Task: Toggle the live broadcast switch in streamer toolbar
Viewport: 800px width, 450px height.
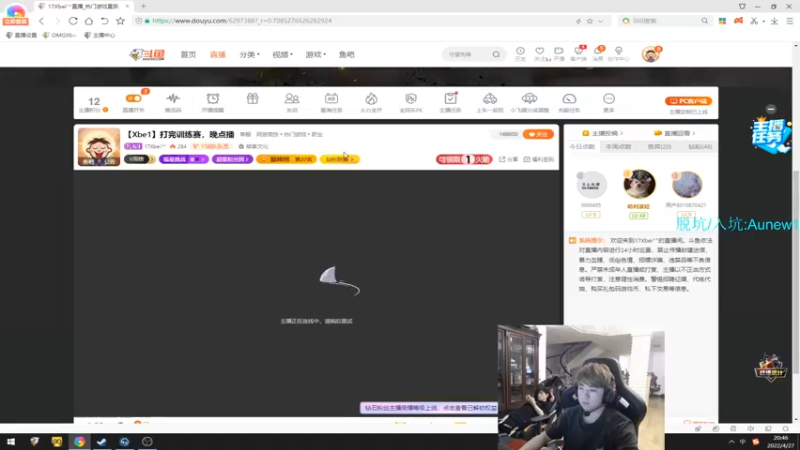Action: tap(134, 98)
